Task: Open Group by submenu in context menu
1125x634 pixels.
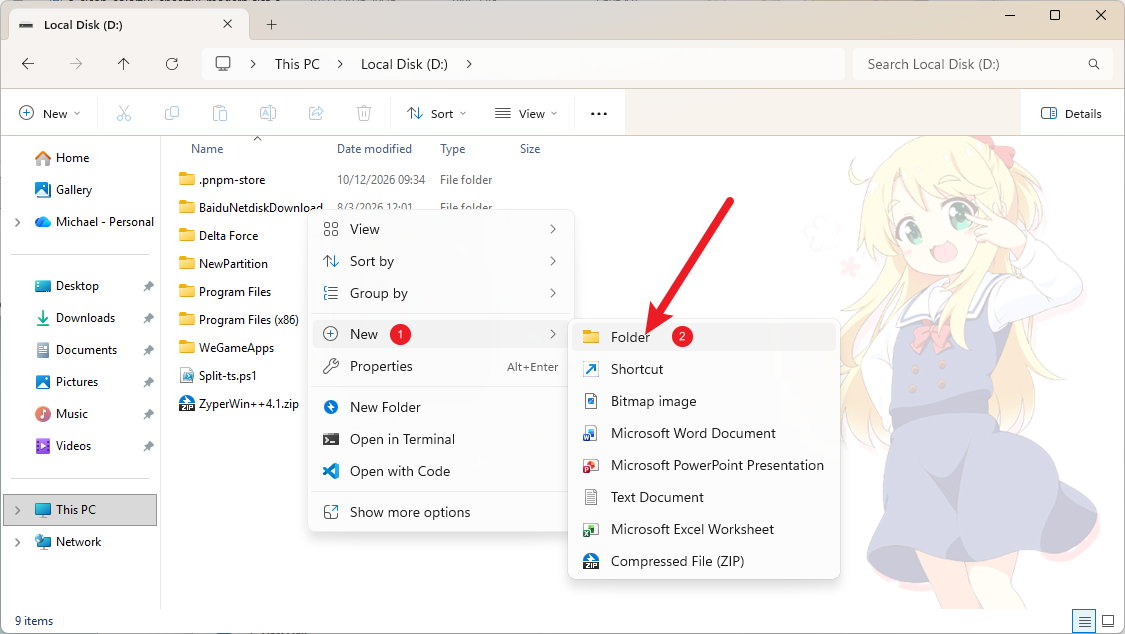Action: point(441,293)
